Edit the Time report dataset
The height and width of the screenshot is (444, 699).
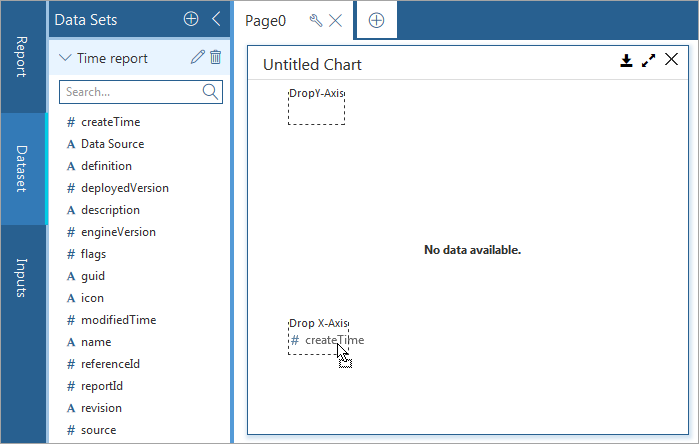click(x=197, y=58)
